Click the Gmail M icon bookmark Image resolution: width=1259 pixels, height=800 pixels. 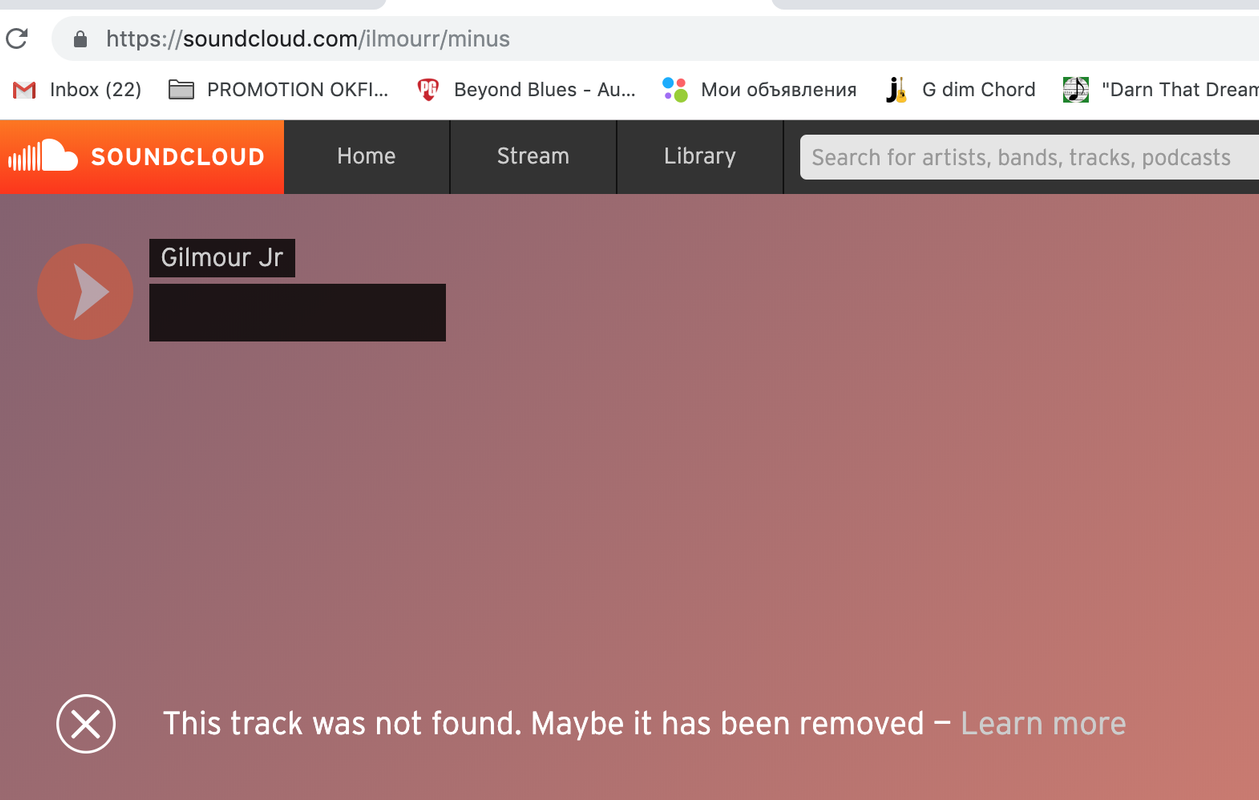[x=24, y=90]
